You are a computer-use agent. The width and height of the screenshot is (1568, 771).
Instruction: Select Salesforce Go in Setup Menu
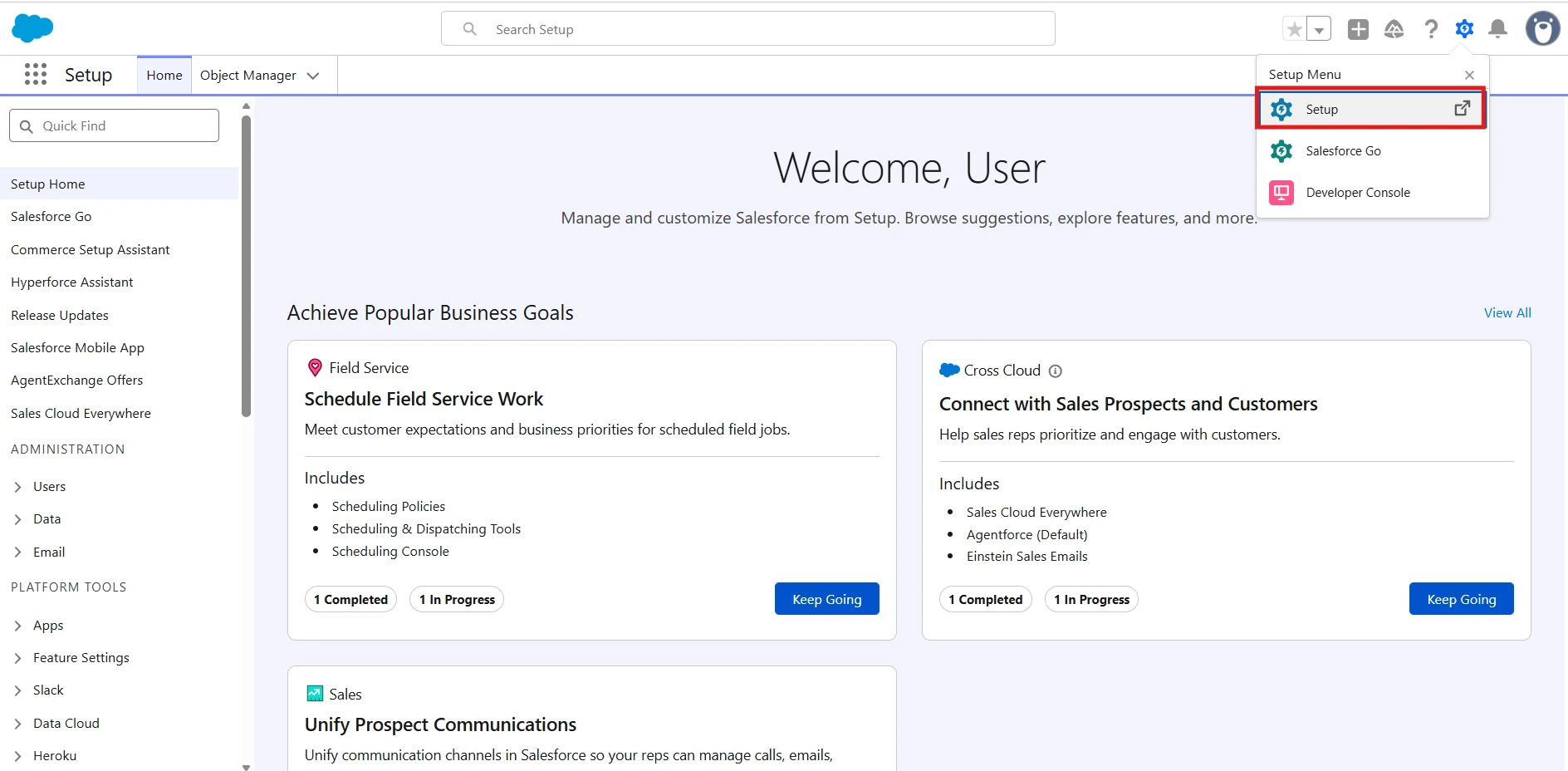coord(1371,151)
